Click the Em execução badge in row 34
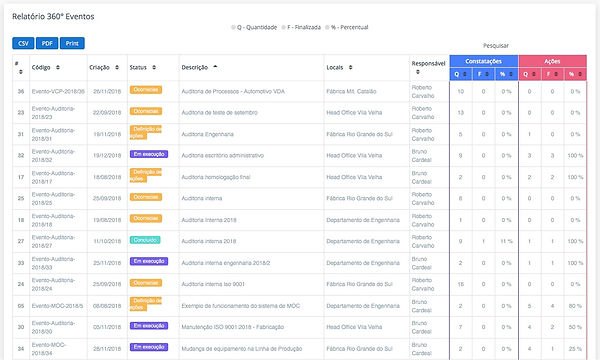This screenshot has height=360, width=600. [149, 347]
